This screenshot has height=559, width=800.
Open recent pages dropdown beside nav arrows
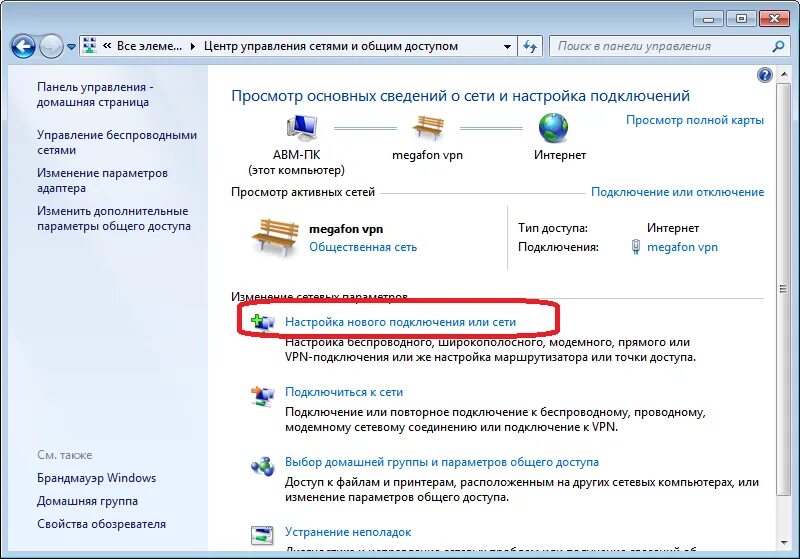point(71,47)
